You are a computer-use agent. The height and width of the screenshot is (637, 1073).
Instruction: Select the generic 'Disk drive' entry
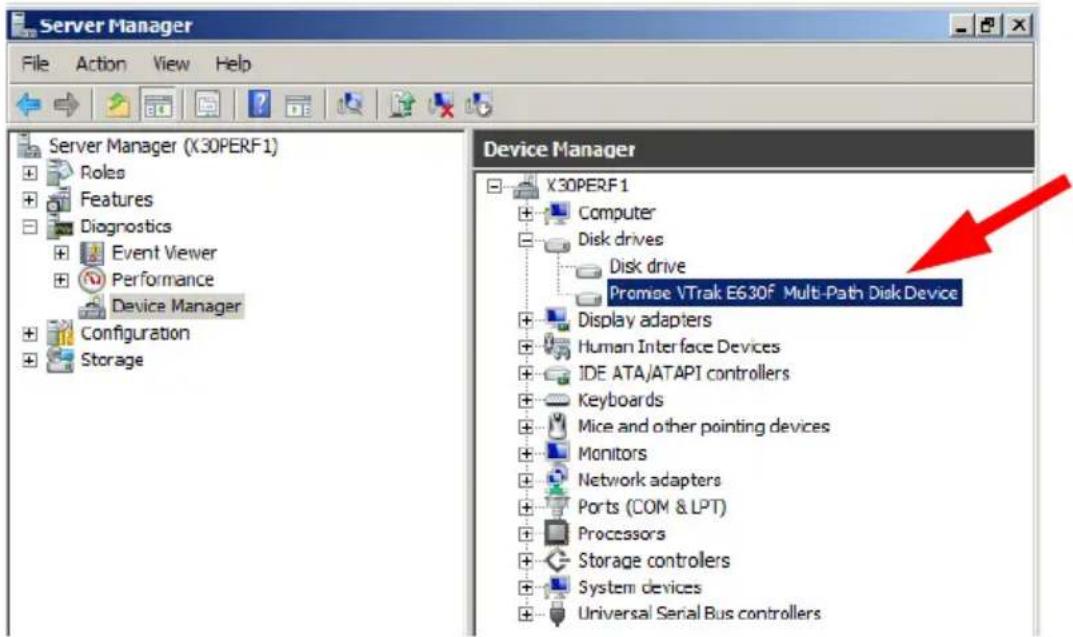(x=647, y=266)
